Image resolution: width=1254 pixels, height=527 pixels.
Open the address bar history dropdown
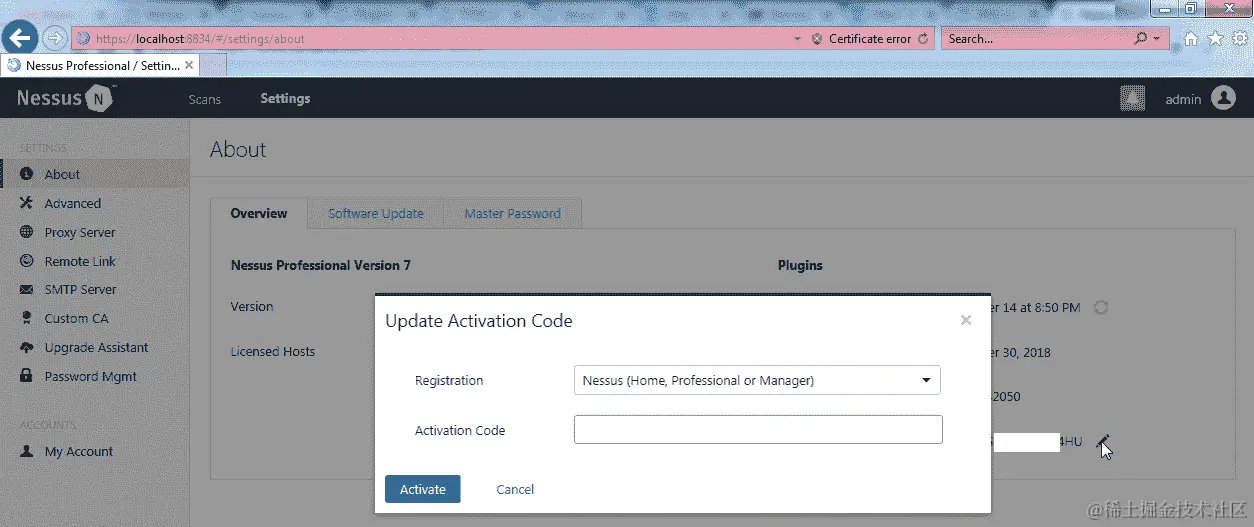tap(798, 39)
